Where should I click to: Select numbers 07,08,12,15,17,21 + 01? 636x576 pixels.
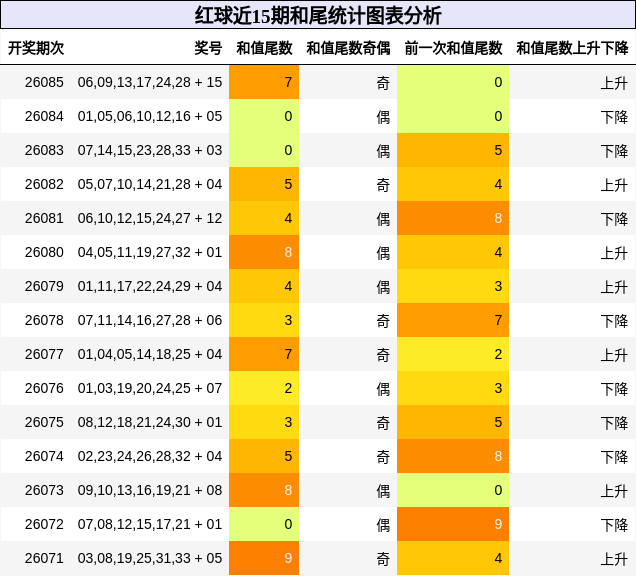click(150, 524)
